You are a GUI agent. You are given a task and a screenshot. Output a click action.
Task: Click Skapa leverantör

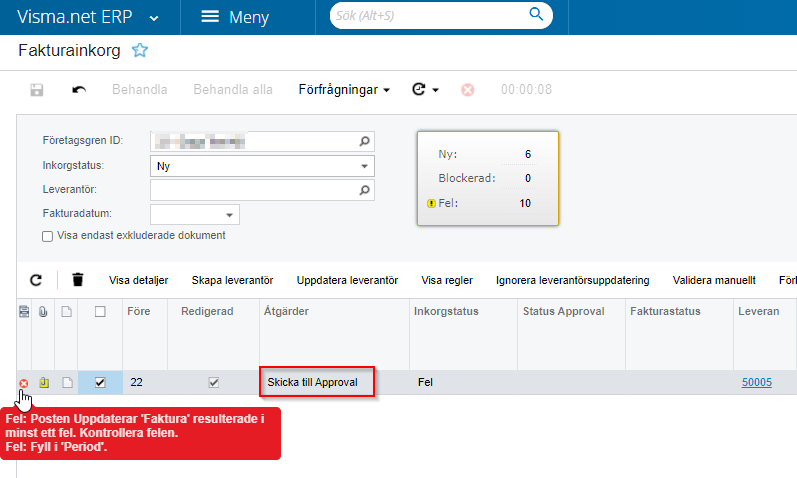tap(232, 280)
